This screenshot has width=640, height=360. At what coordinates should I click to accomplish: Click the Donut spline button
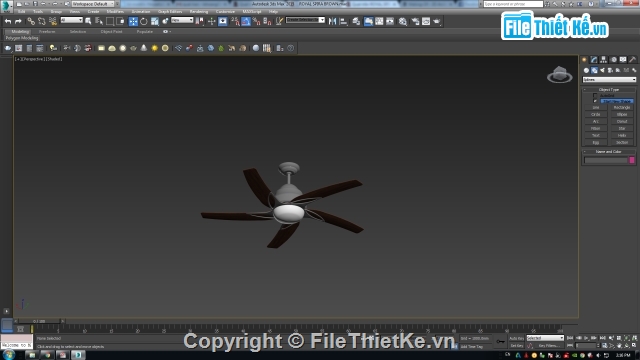point(622,121)
